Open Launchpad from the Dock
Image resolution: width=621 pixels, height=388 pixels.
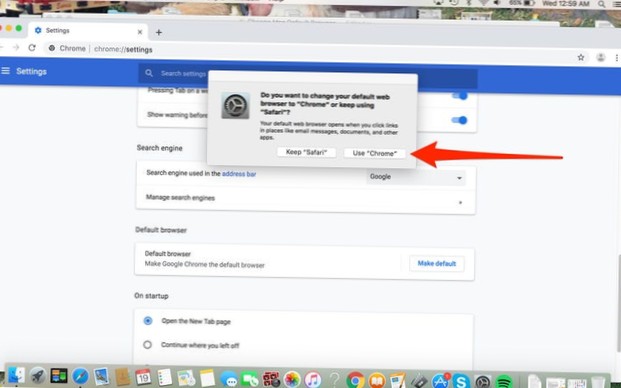[38, 376]
